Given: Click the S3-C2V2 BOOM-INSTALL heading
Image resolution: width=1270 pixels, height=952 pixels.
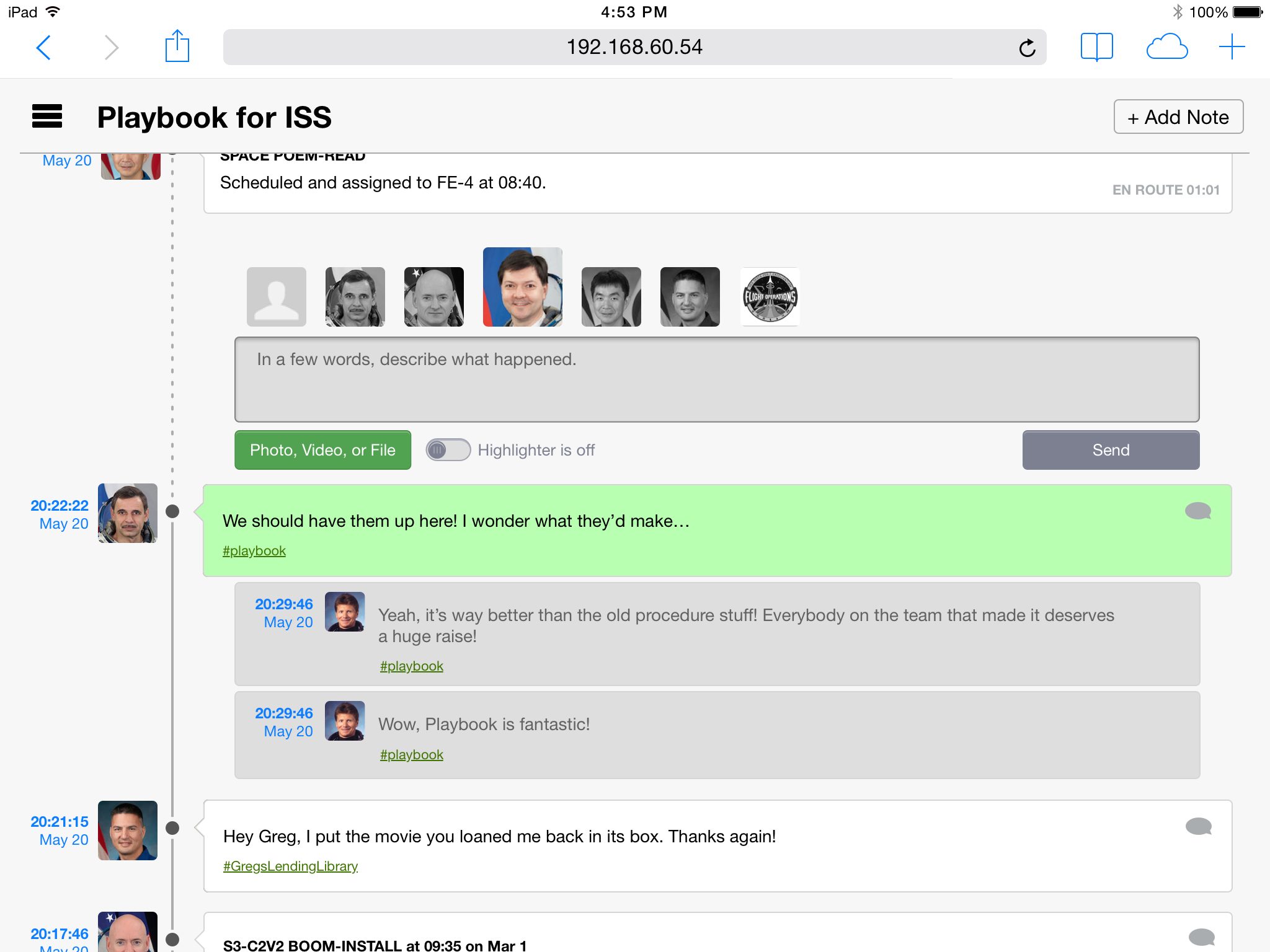Looking at the screenshot, I should [375, 945].
